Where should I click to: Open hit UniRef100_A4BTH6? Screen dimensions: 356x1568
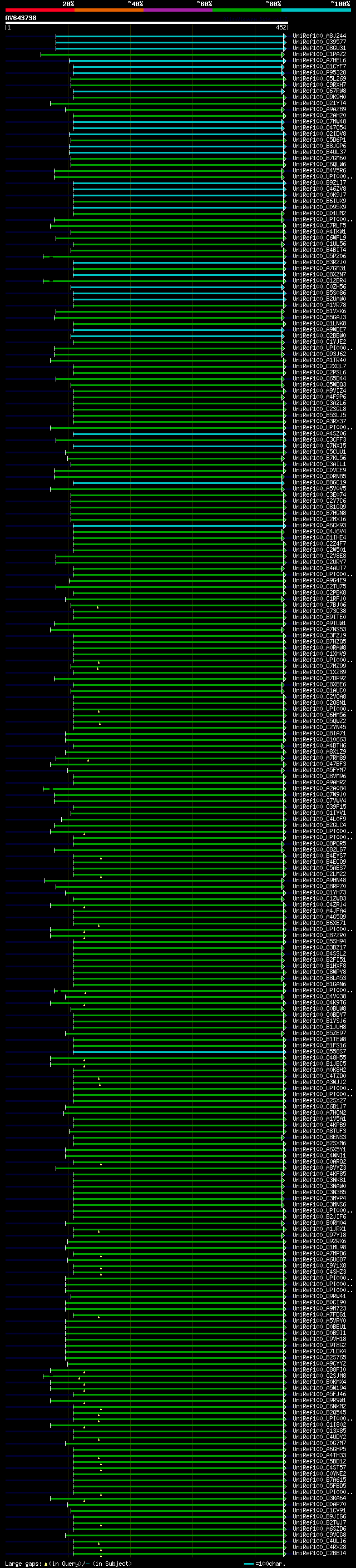319,746
